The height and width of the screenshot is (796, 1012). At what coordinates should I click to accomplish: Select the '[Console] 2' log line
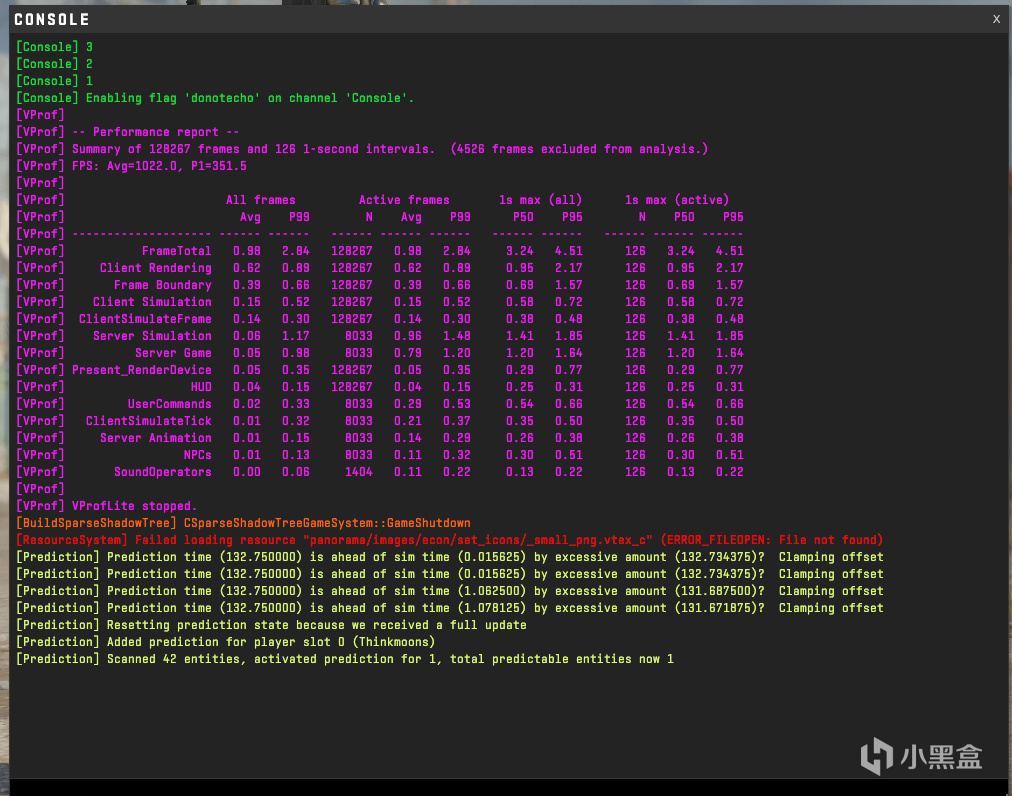click(54, 64)
